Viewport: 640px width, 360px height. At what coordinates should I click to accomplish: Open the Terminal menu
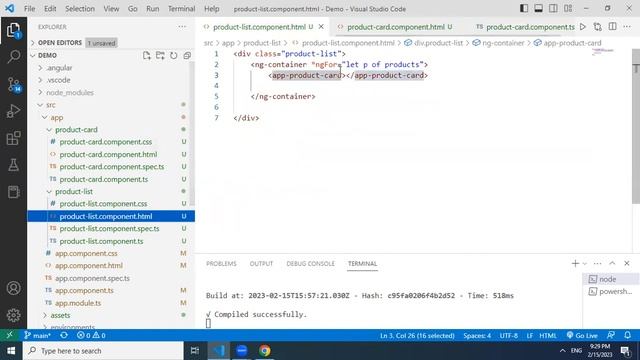(182, 9)
